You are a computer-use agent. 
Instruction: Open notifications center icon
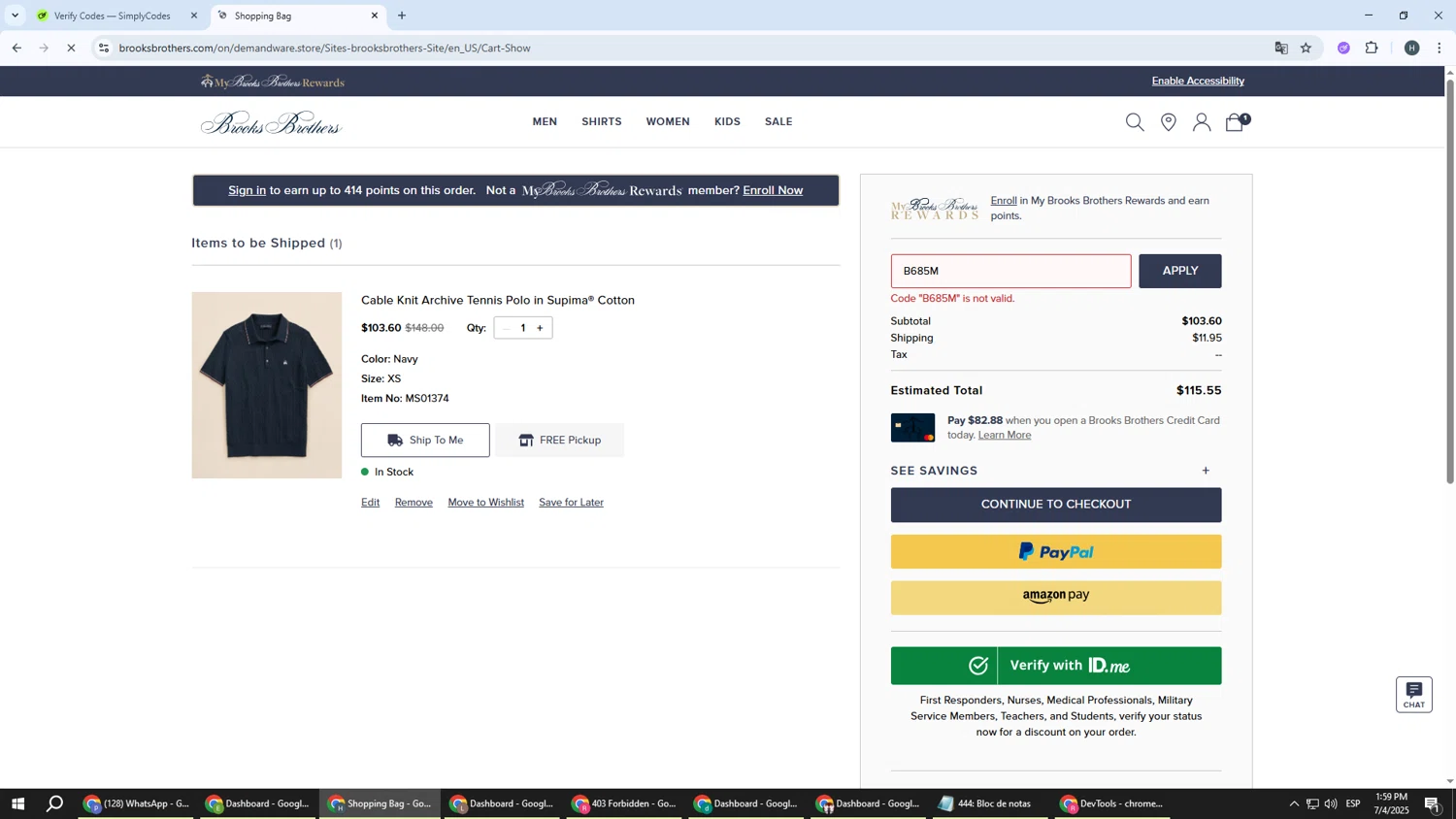(x=1432, y=803)
